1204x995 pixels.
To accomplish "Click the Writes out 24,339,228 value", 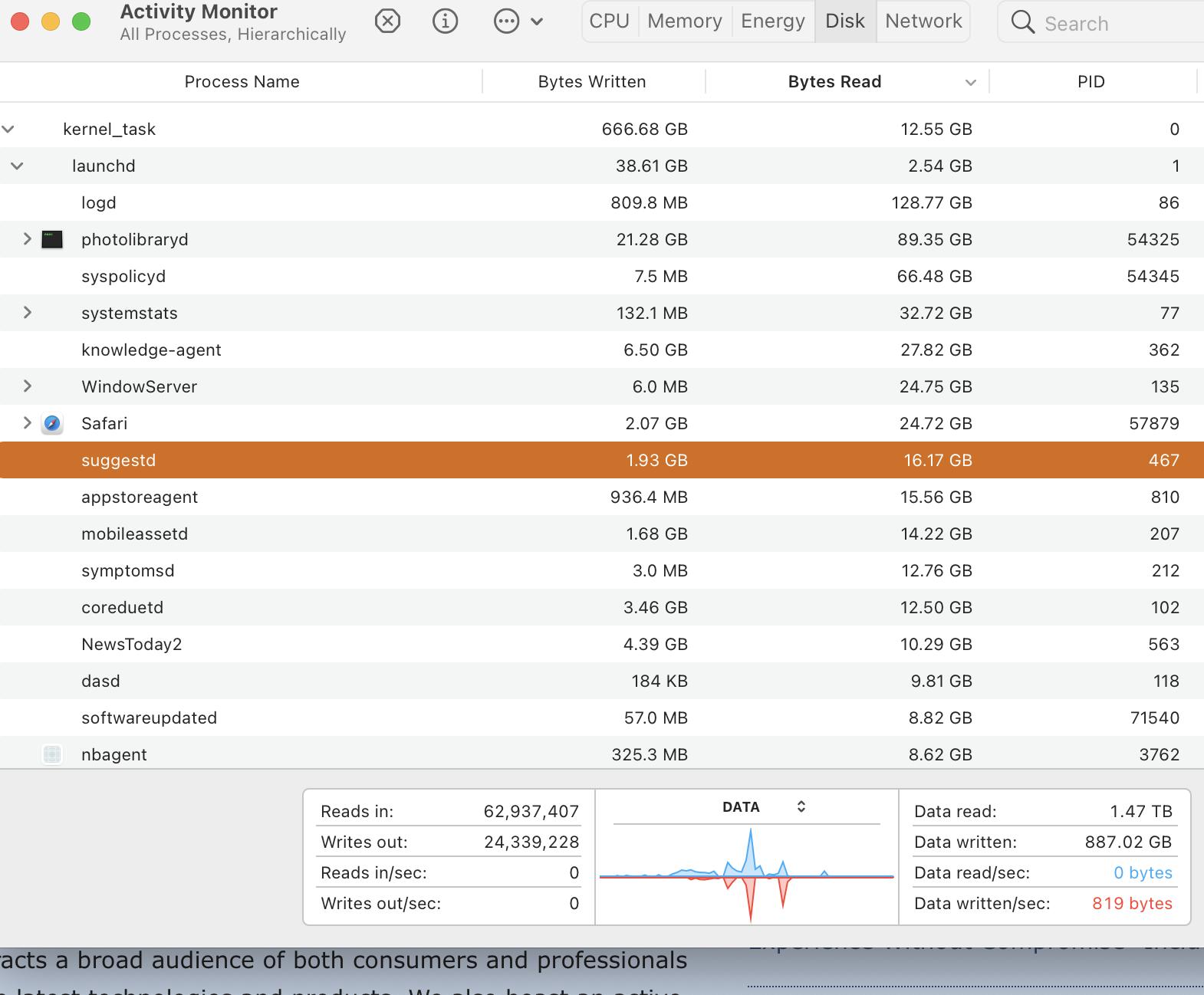I will tap(531, 842).
